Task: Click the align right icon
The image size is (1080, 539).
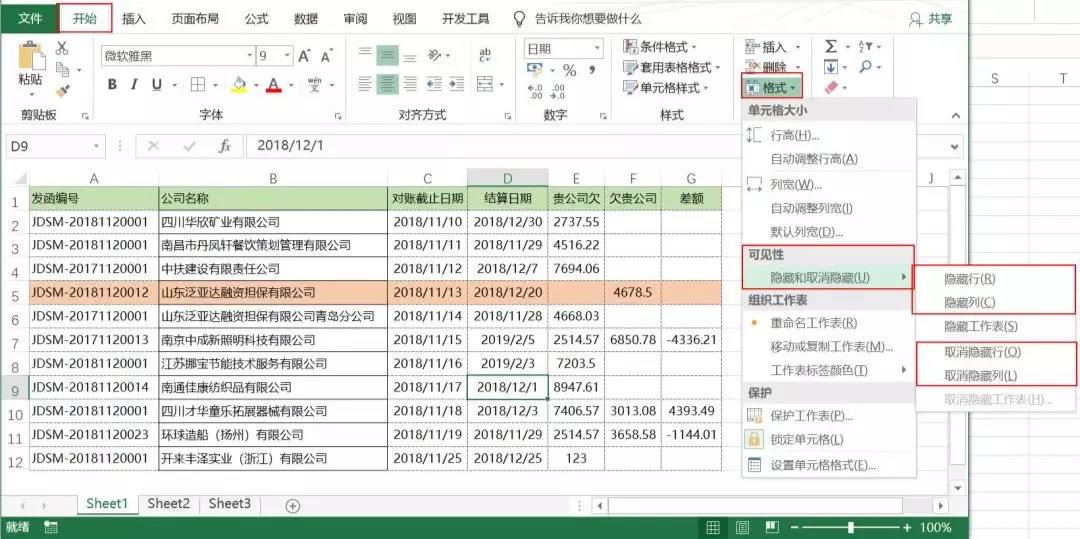Action: 410,85
